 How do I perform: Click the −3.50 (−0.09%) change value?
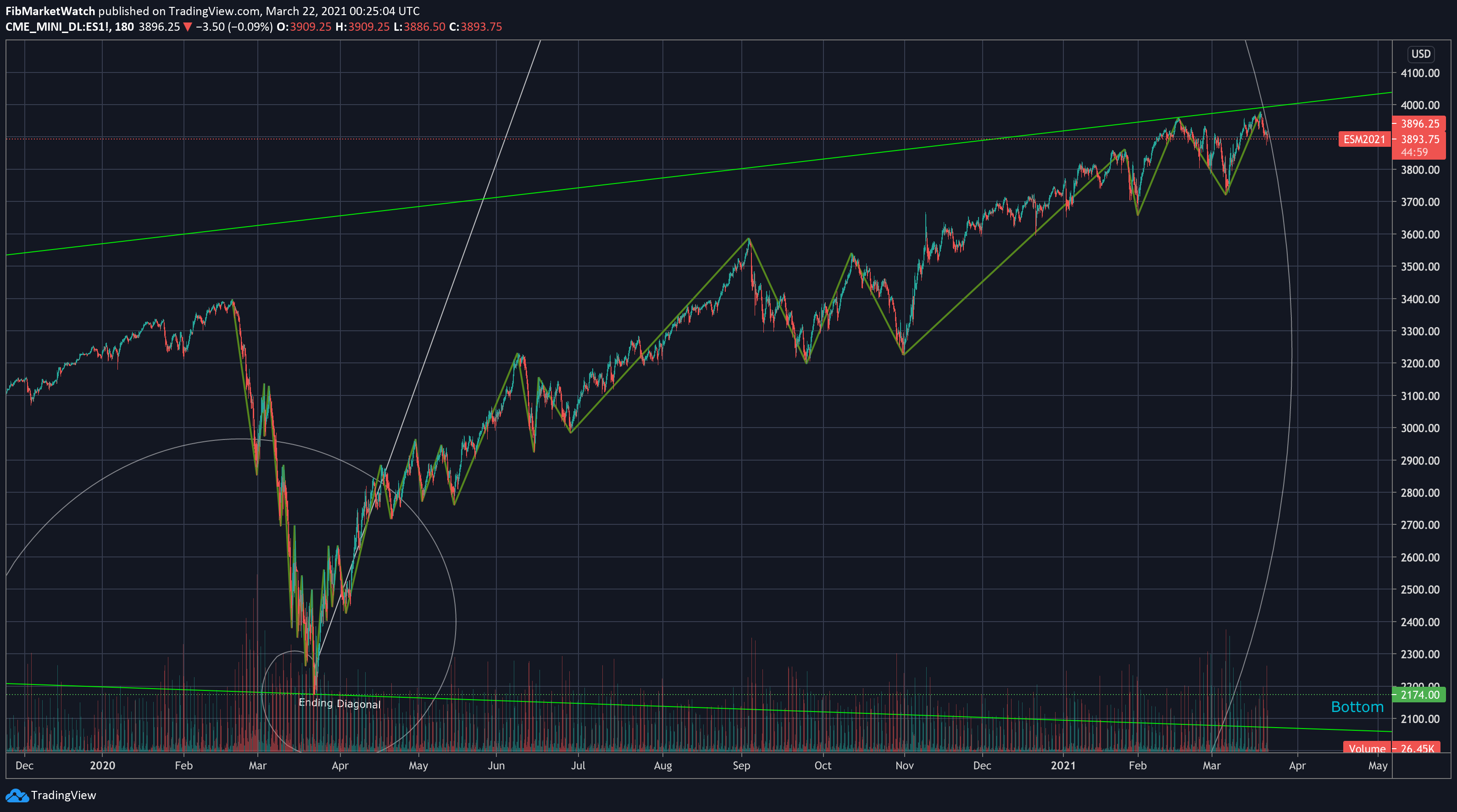click(234, 27)
